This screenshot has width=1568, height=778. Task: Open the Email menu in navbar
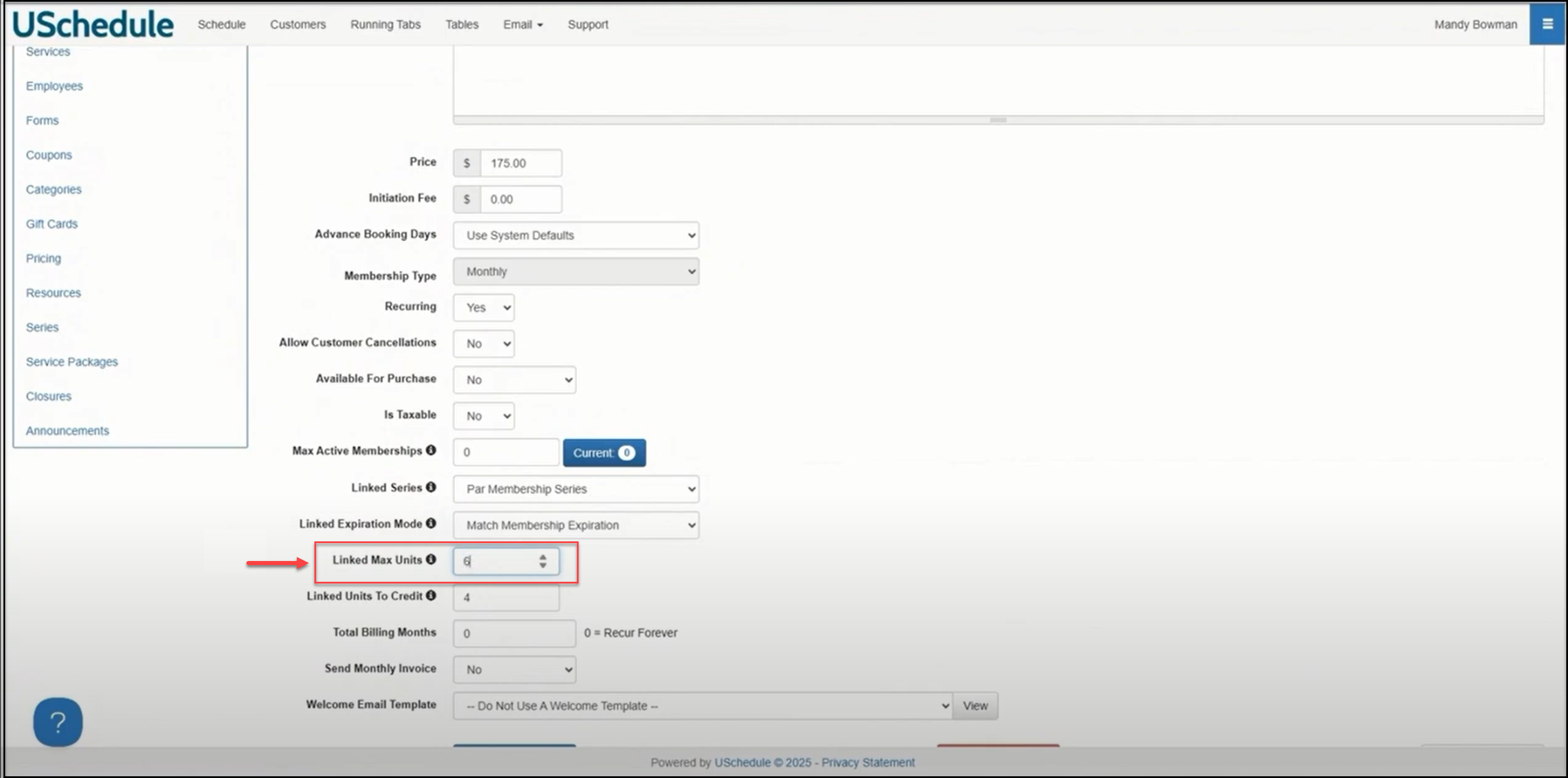click(x=522, y=24)
